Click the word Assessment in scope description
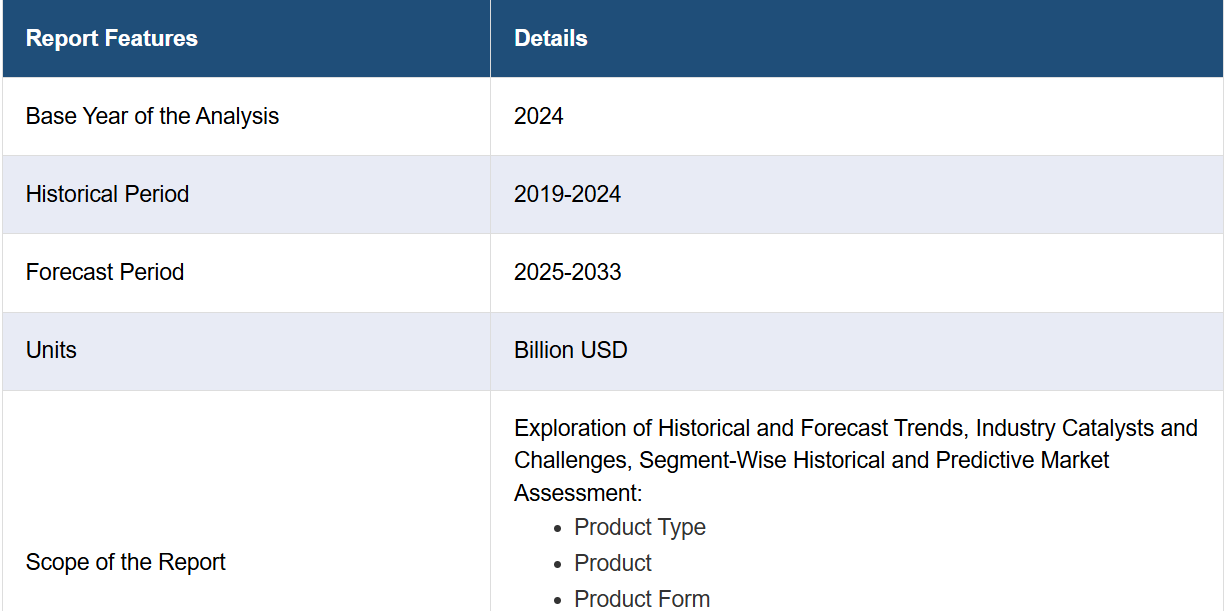Screen dimensions: 1227x611 click(575, 493)
